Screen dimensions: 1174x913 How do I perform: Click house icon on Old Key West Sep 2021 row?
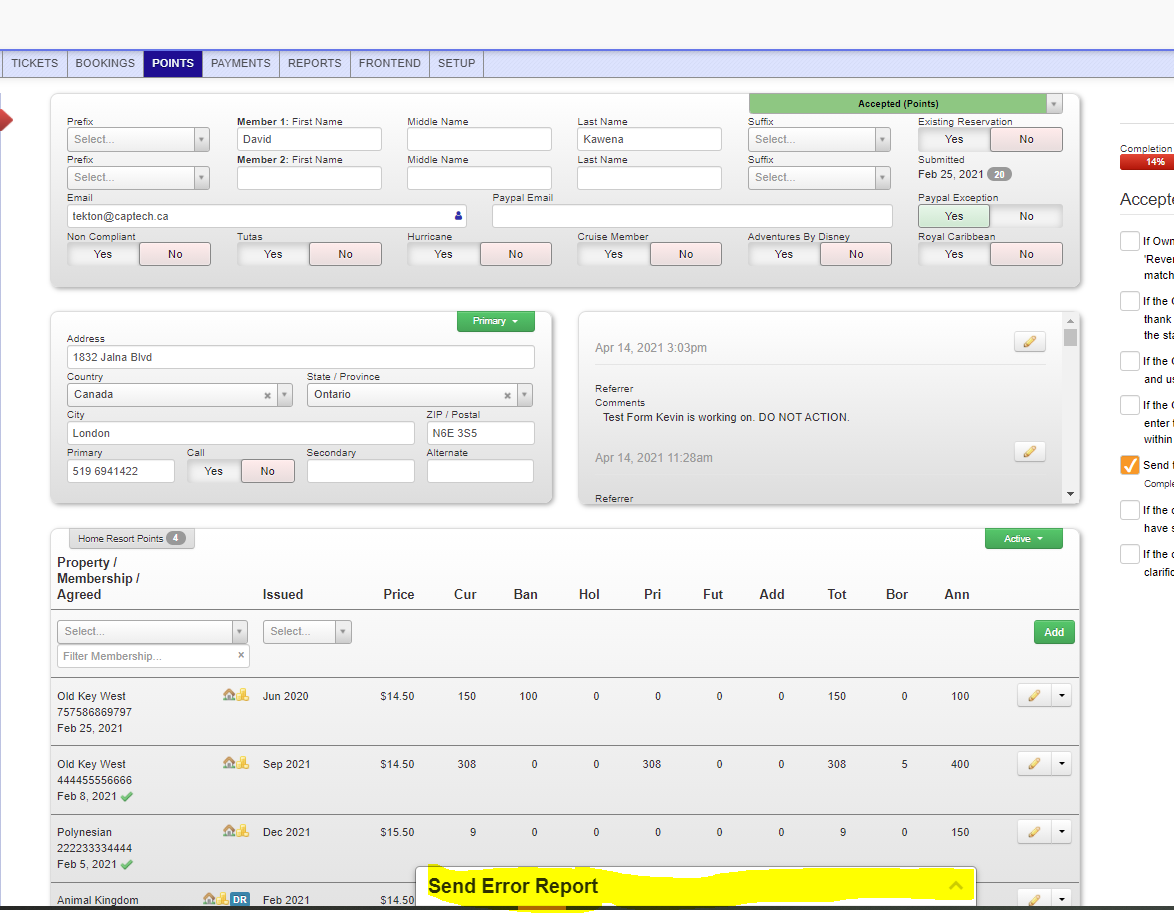(x=229, y=763)
